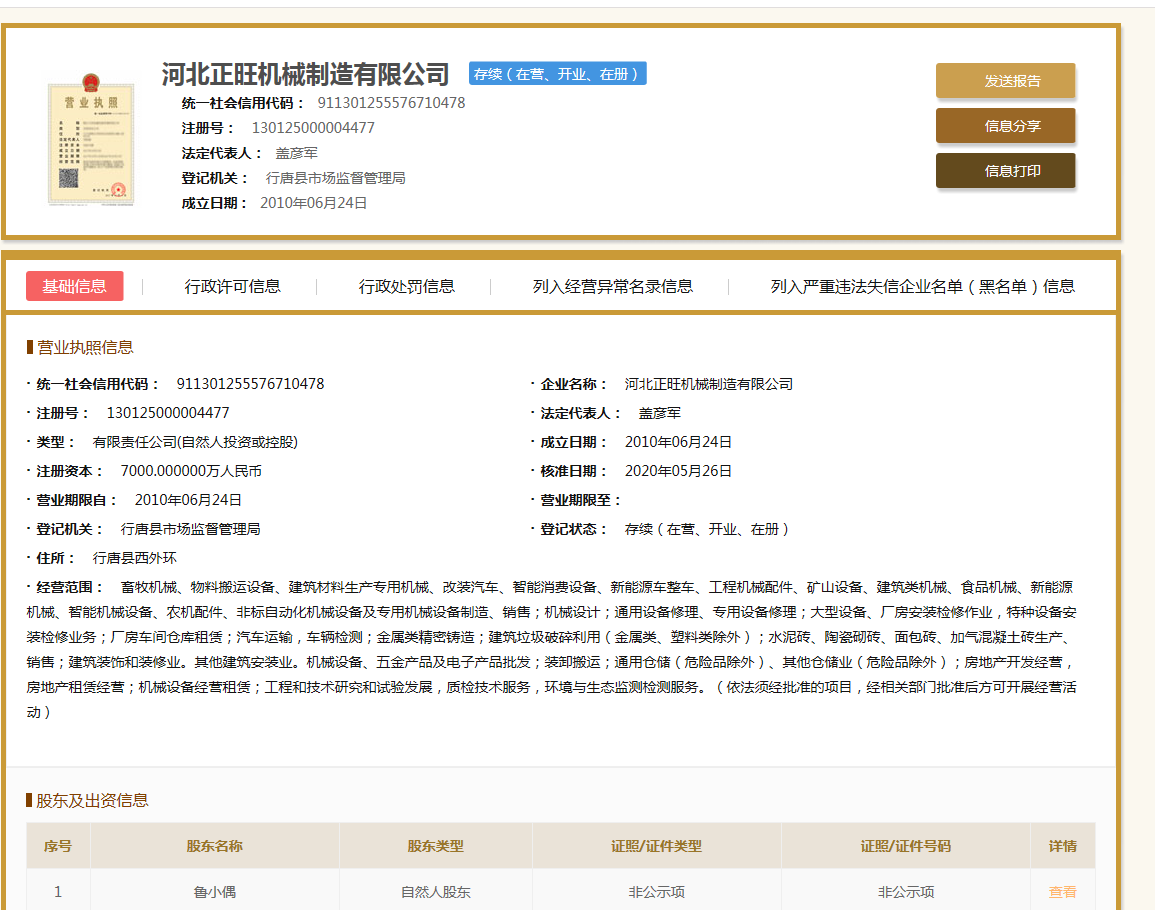Image resolution: width=1155 pixels, height=910 pixels.
Task: Click 发送报告 button
Action: (1005, 81)
